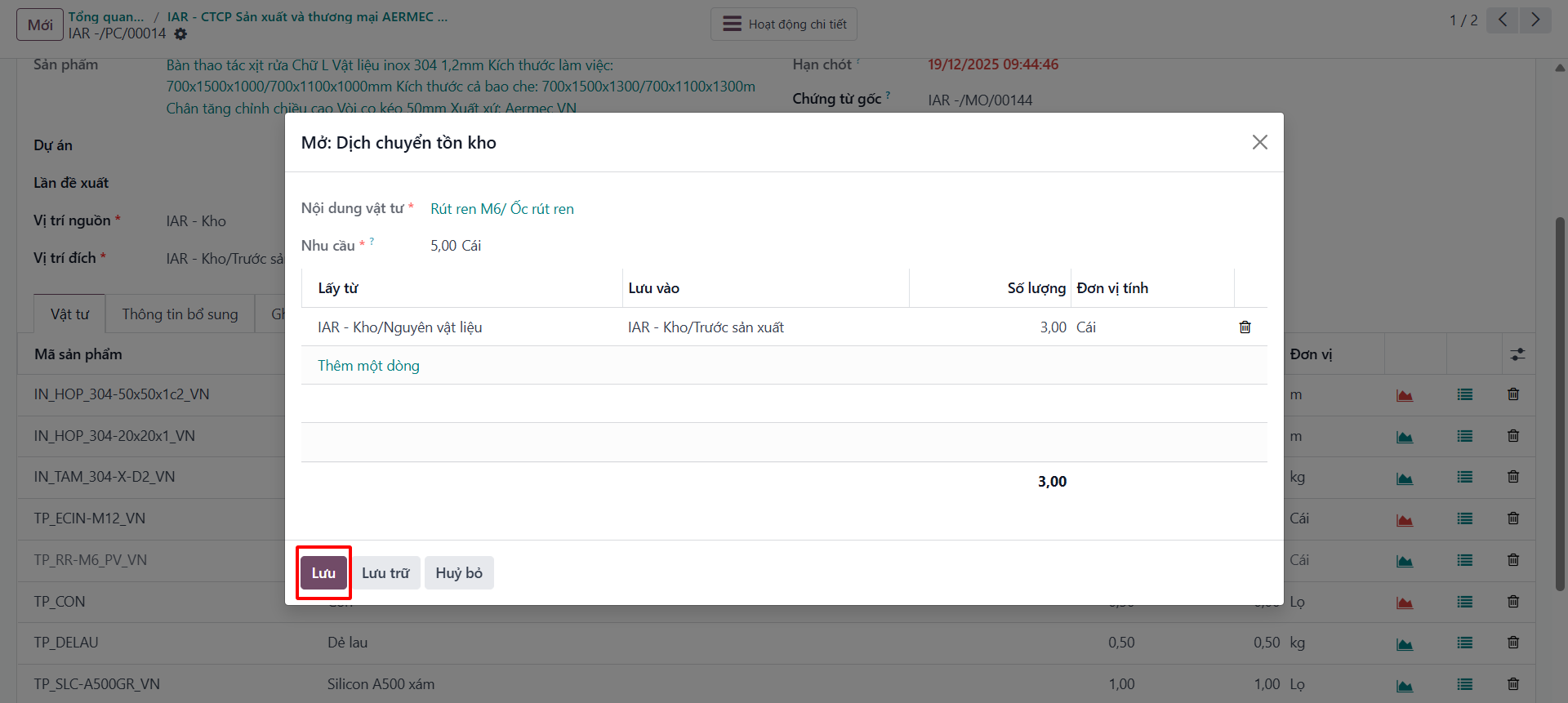Delete the TP_ECIN-M12_VN row

click(x=1513, y=518)
